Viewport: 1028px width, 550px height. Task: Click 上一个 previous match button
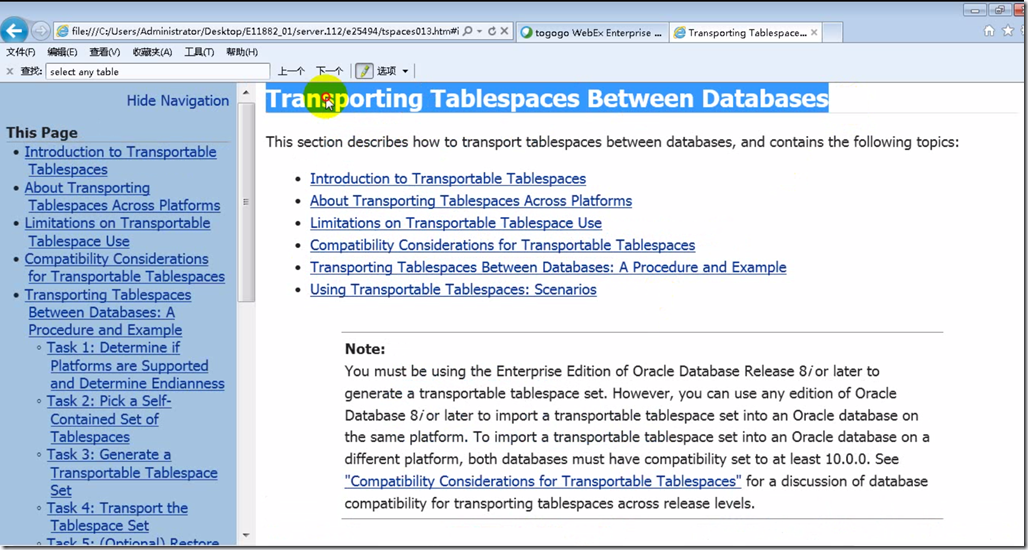click(291, 71)
